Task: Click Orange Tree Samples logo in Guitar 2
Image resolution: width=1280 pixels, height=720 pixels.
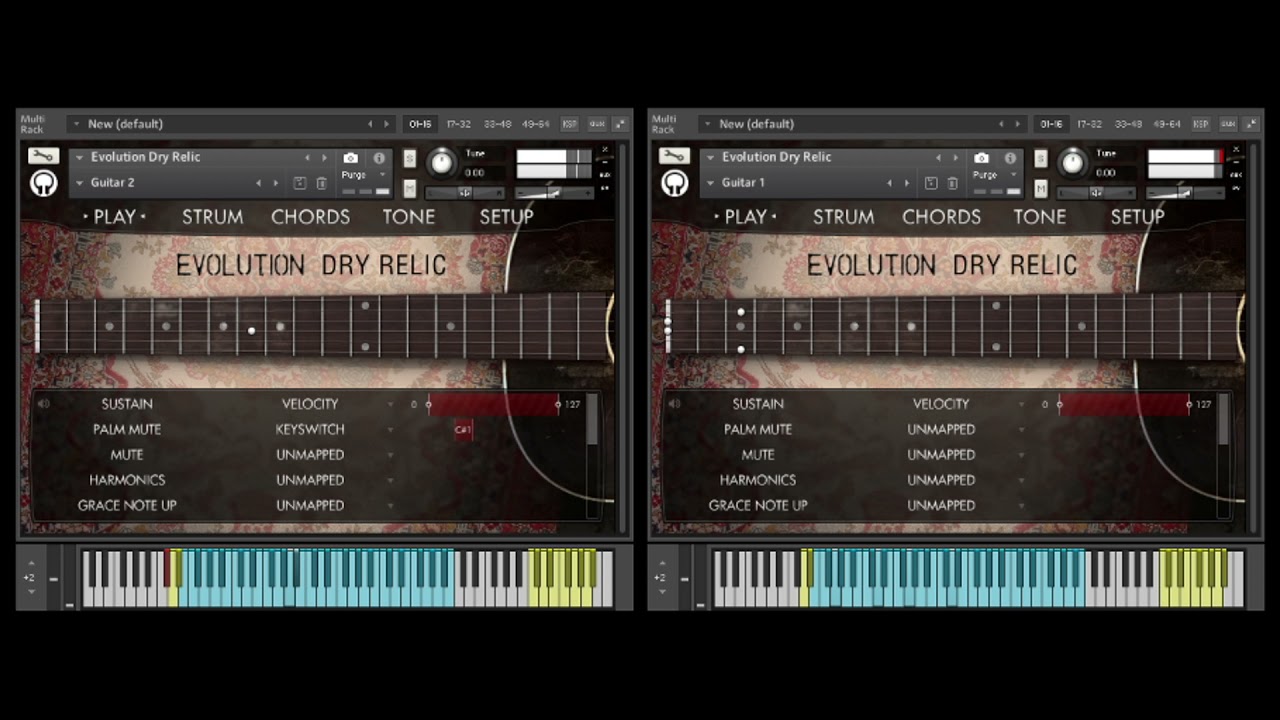Action: pyautogui.click(x=43, y=183)
